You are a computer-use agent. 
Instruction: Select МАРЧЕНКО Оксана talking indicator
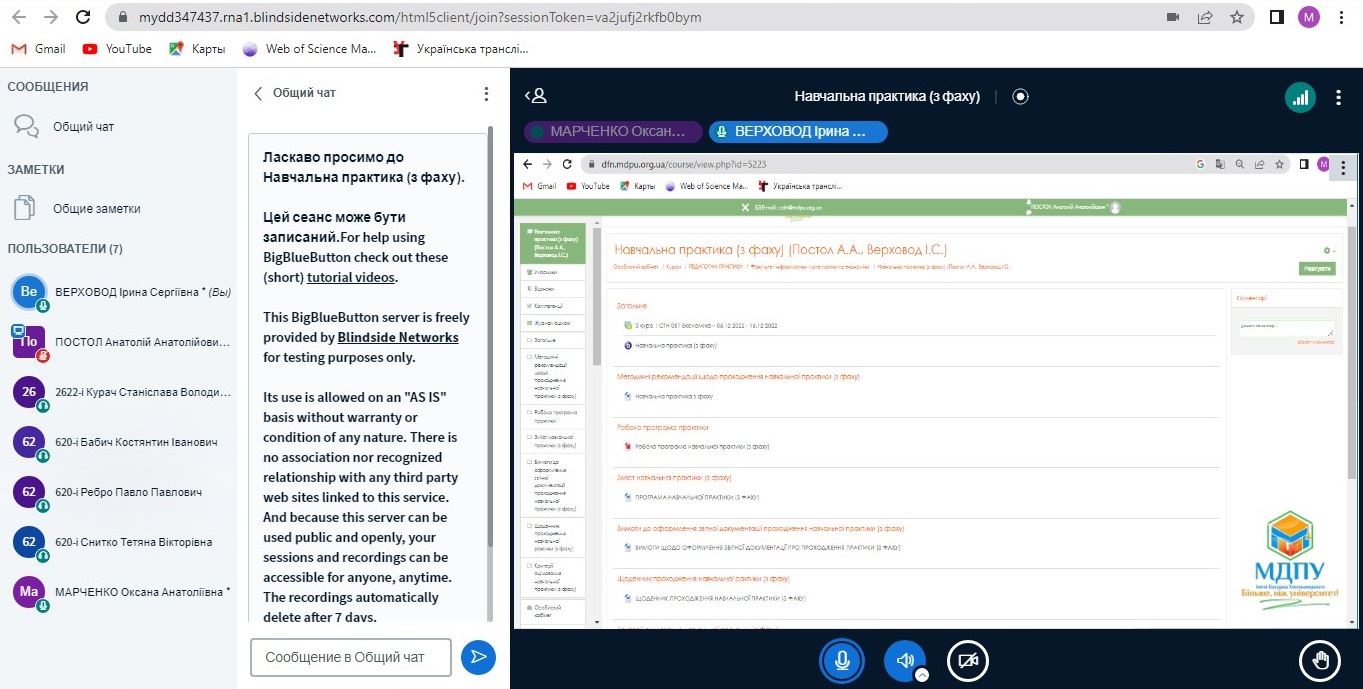(x=612, y=132)
